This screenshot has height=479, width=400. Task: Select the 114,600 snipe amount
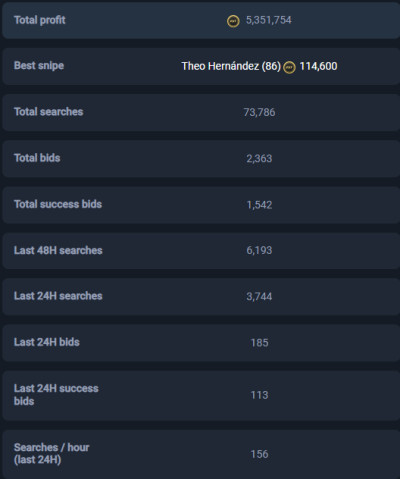[x=318, y=66]
